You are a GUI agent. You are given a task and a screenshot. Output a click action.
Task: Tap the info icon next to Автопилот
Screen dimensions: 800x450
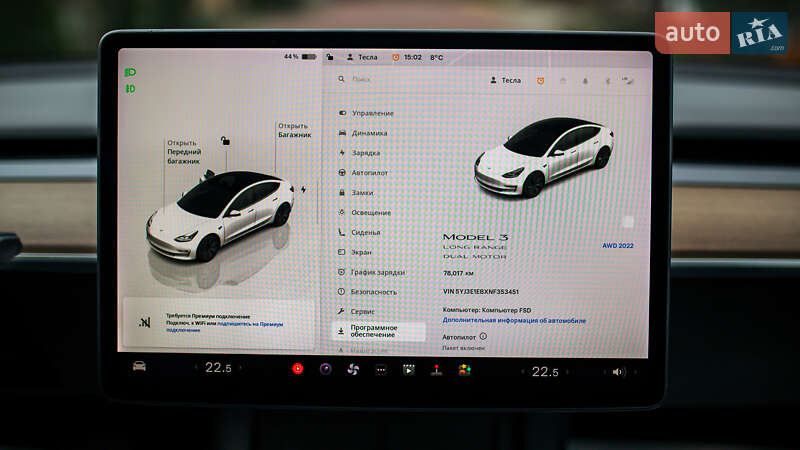(483, 336)
